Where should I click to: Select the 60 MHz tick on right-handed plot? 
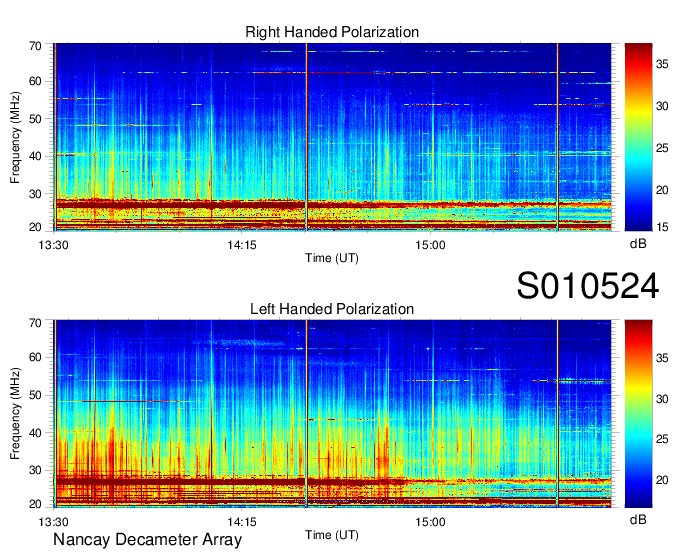click(35, 81)
